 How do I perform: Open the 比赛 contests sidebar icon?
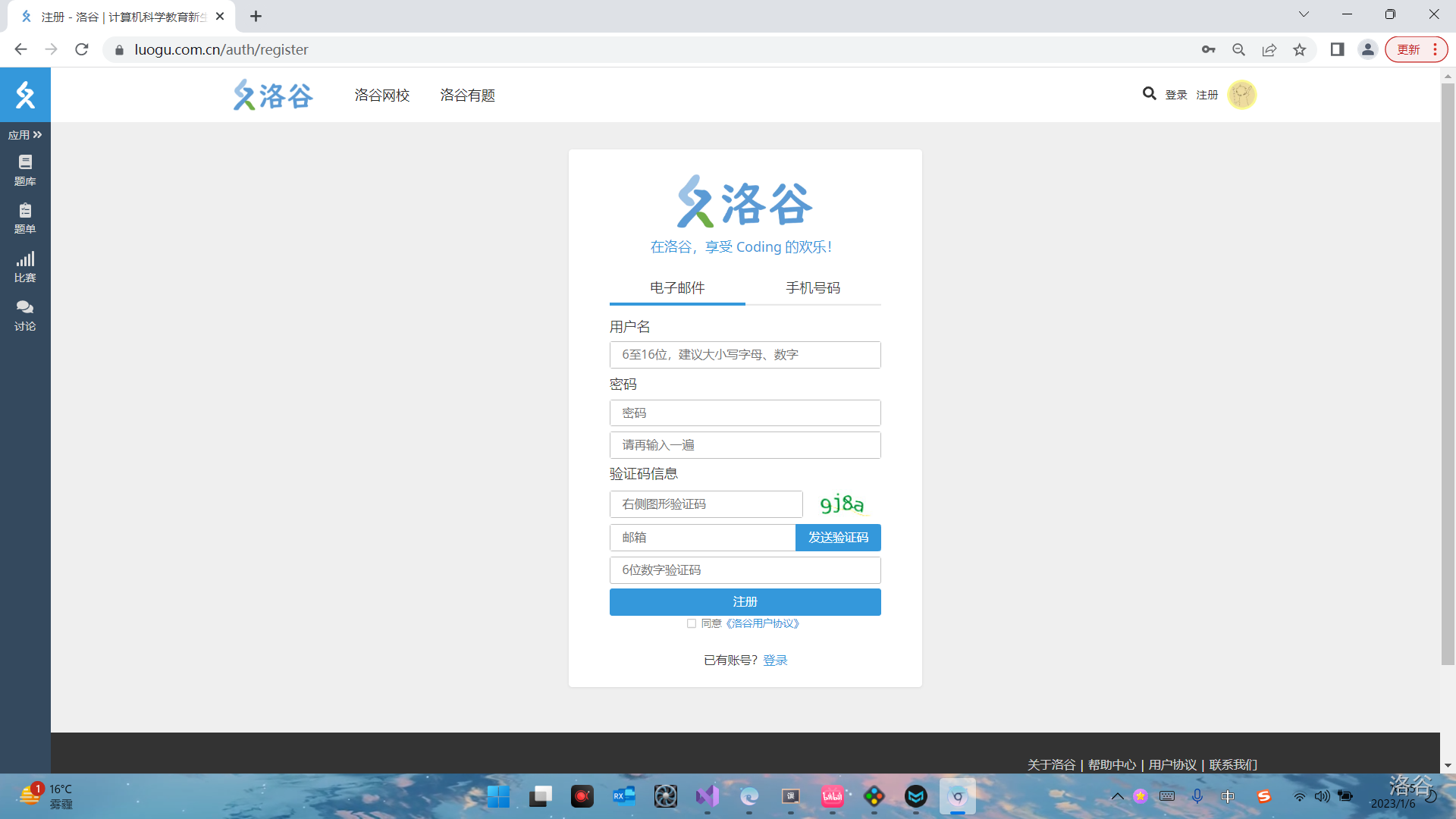tap(25, 267)
